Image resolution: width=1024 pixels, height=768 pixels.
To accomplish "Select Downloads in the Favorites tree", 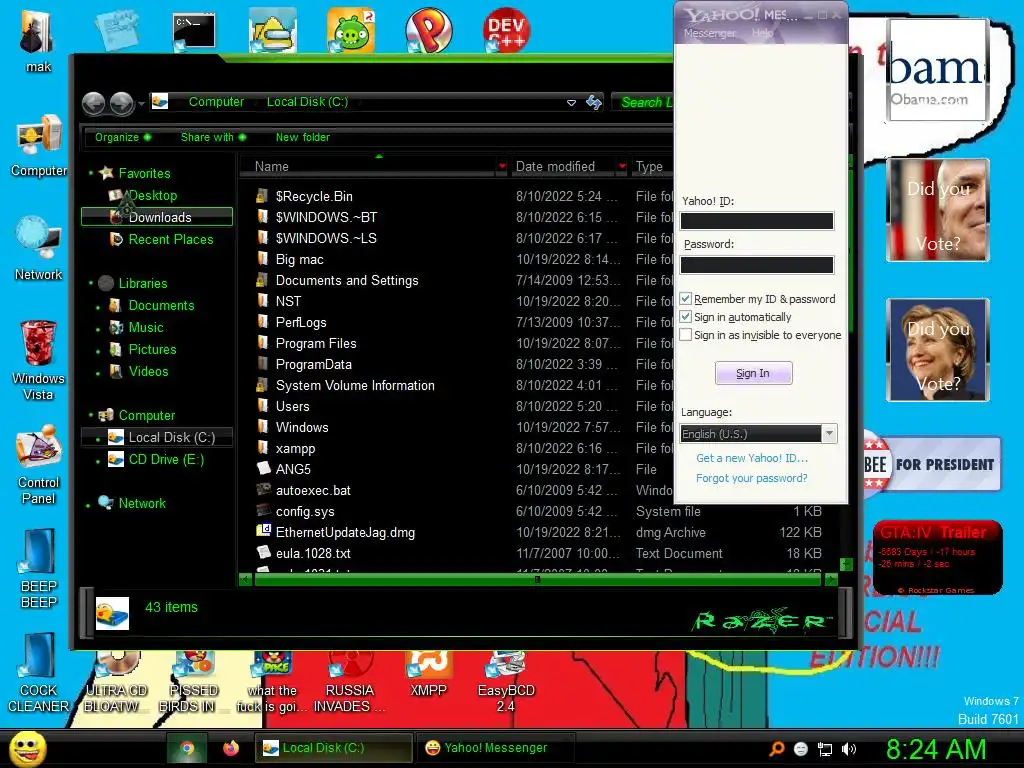I will [x=157, y=217].
